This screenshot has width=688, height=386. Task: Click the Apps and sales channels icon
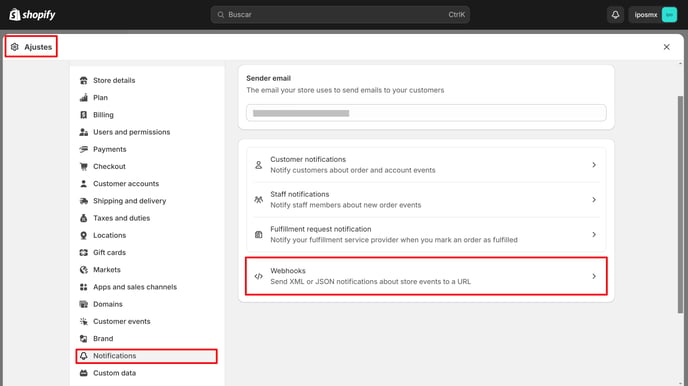point(83,287)
